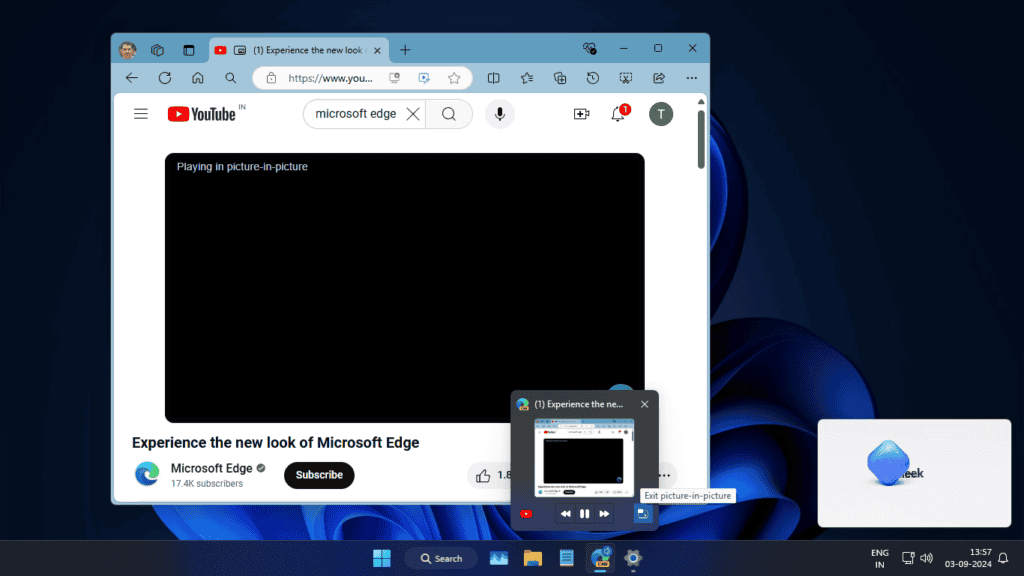Click the Windows Start button
Viewport: 1024px width, 576px height.
(382, 558)
